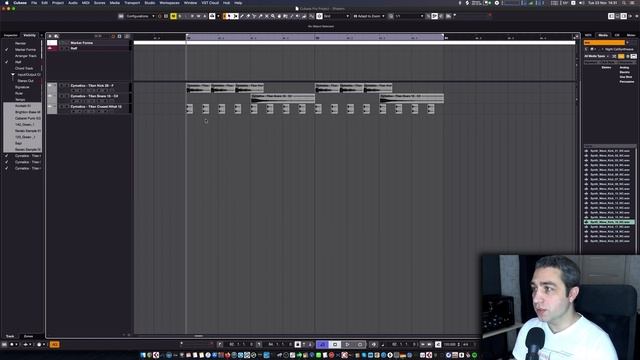This screenshot has height=360, width=640.
Task: Click the Electric style filter
Action: coord(624,72)
